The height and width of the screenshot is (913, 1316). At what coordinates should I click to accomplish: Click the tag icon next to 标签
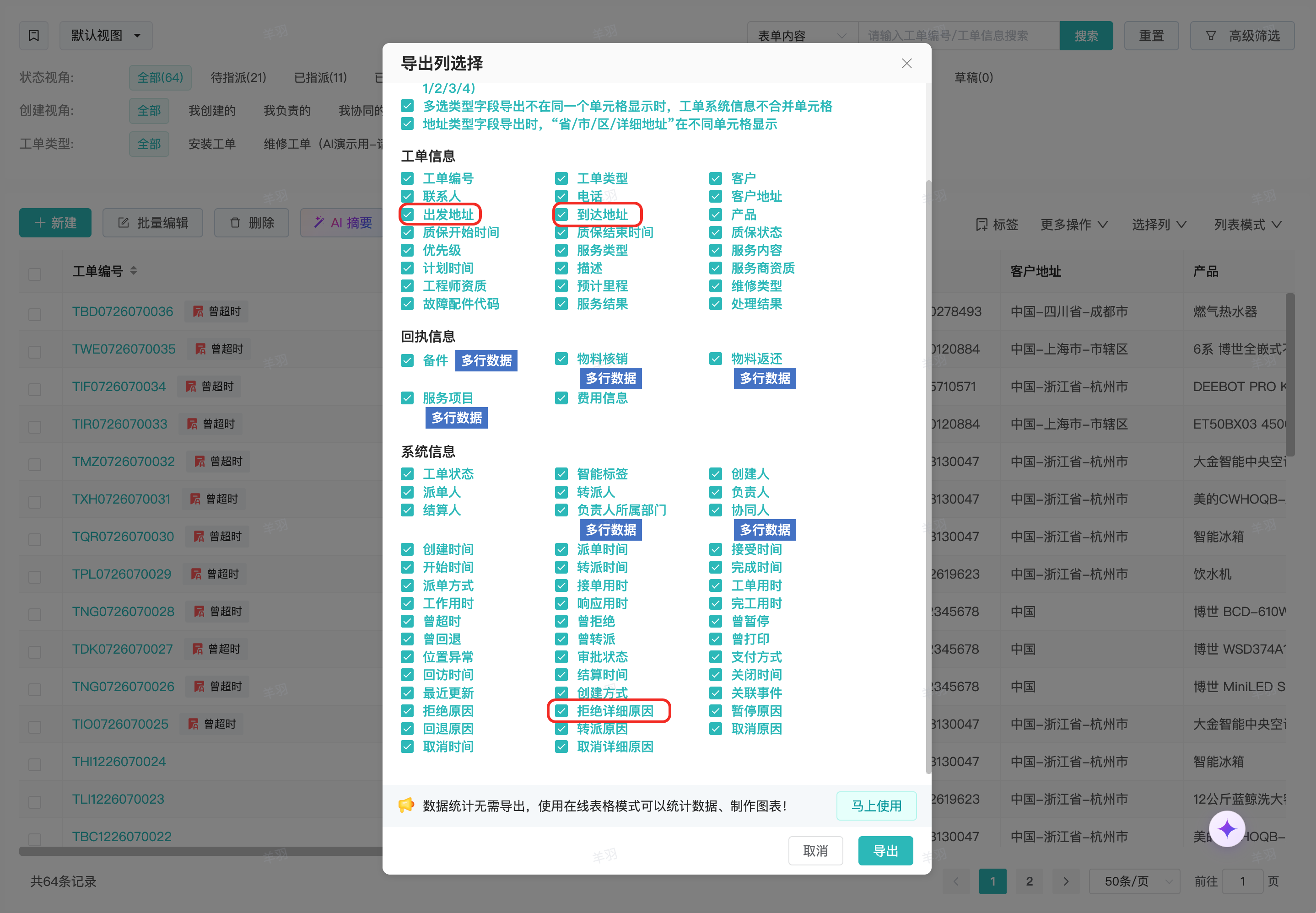(x=981, y=224)
